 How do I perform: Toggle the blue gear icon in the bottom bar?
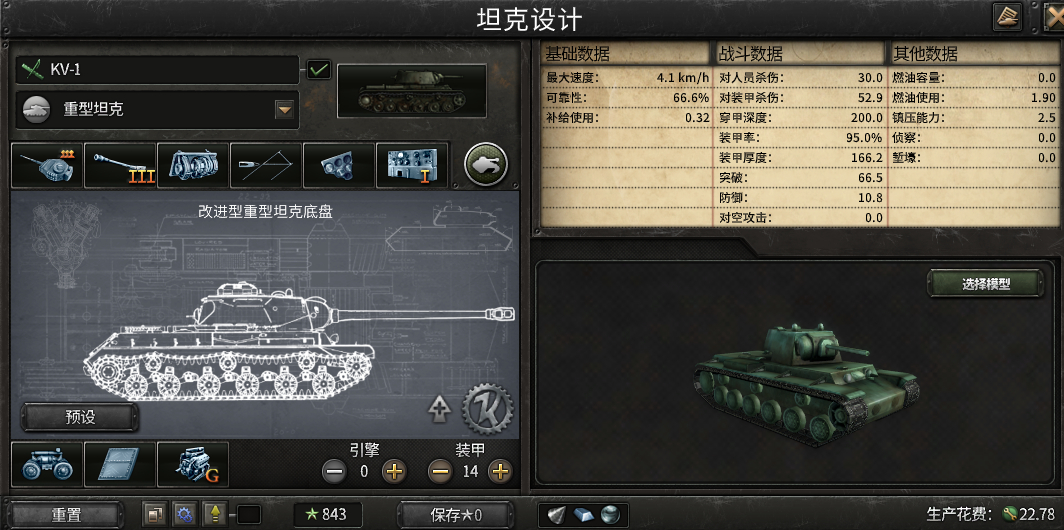coord(184,514)
